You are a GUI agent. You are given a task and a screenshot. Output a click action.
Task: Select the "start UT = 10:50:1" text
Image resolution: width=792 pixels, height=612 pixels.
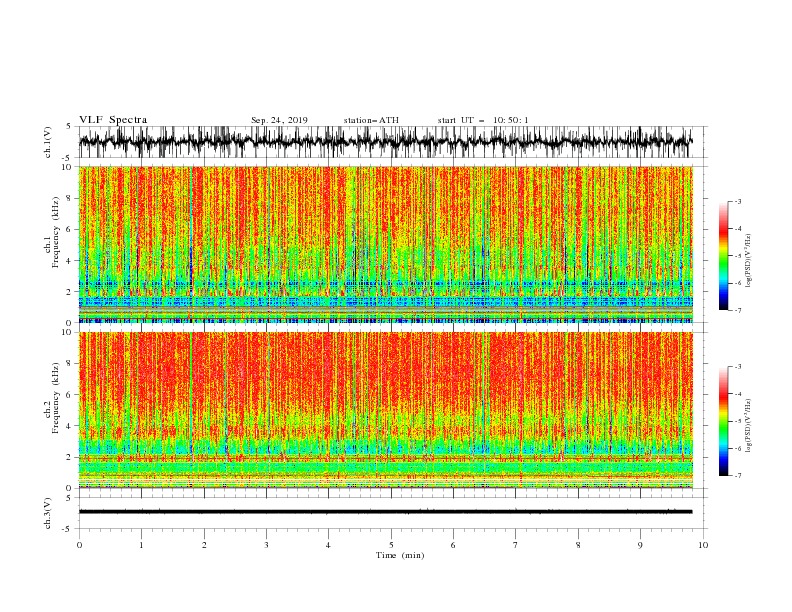[483, 120]
